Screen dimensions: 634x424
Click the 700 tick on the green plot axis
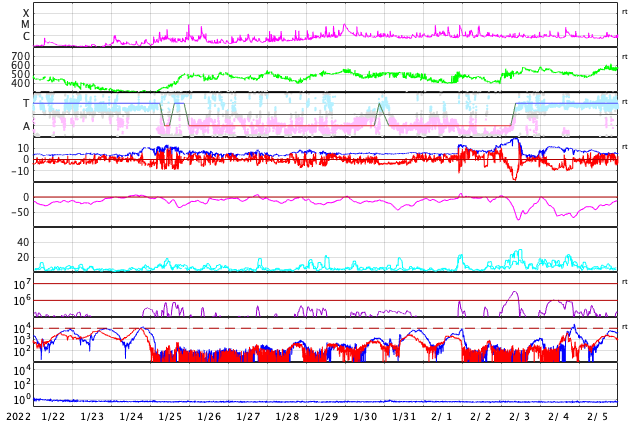click(x=21, y=56)
